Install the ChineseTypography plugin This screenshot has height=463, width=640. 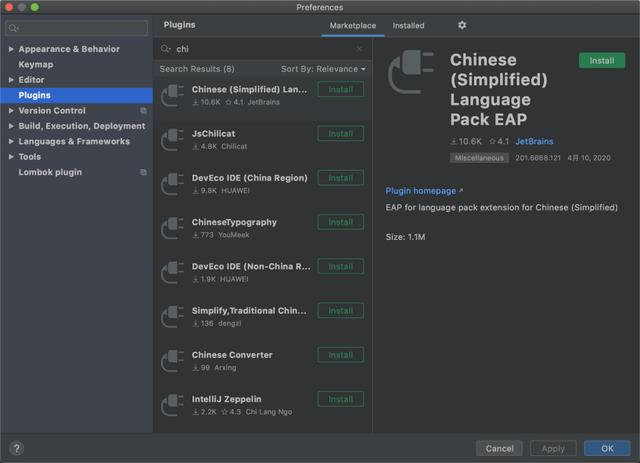click(340, 222)
